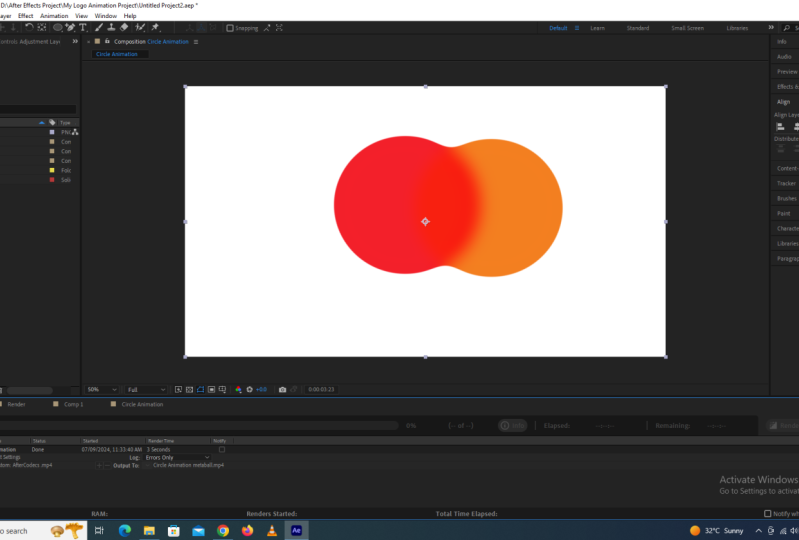
Task: Select the Puppet Pin tool
Action: point(155,28)
